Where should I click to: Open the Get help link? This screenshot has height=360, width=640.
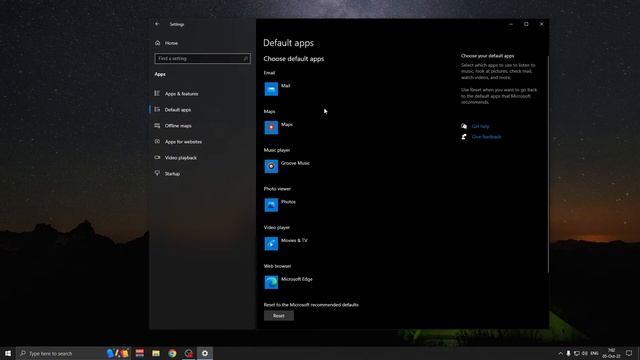pyautogui.click(x=480, y=126)
